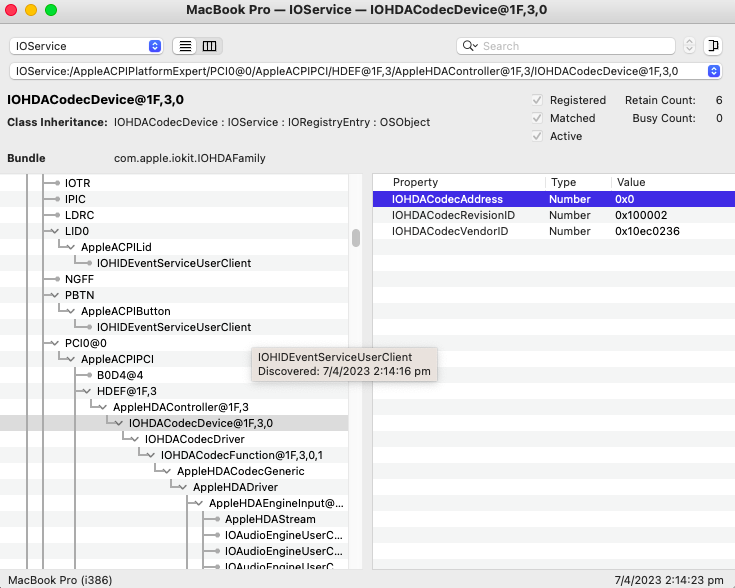
Task: Click the bundle name com.apple.iokit.IOHDAFamily
Action: pyautogui.click(x=189, y=158)
